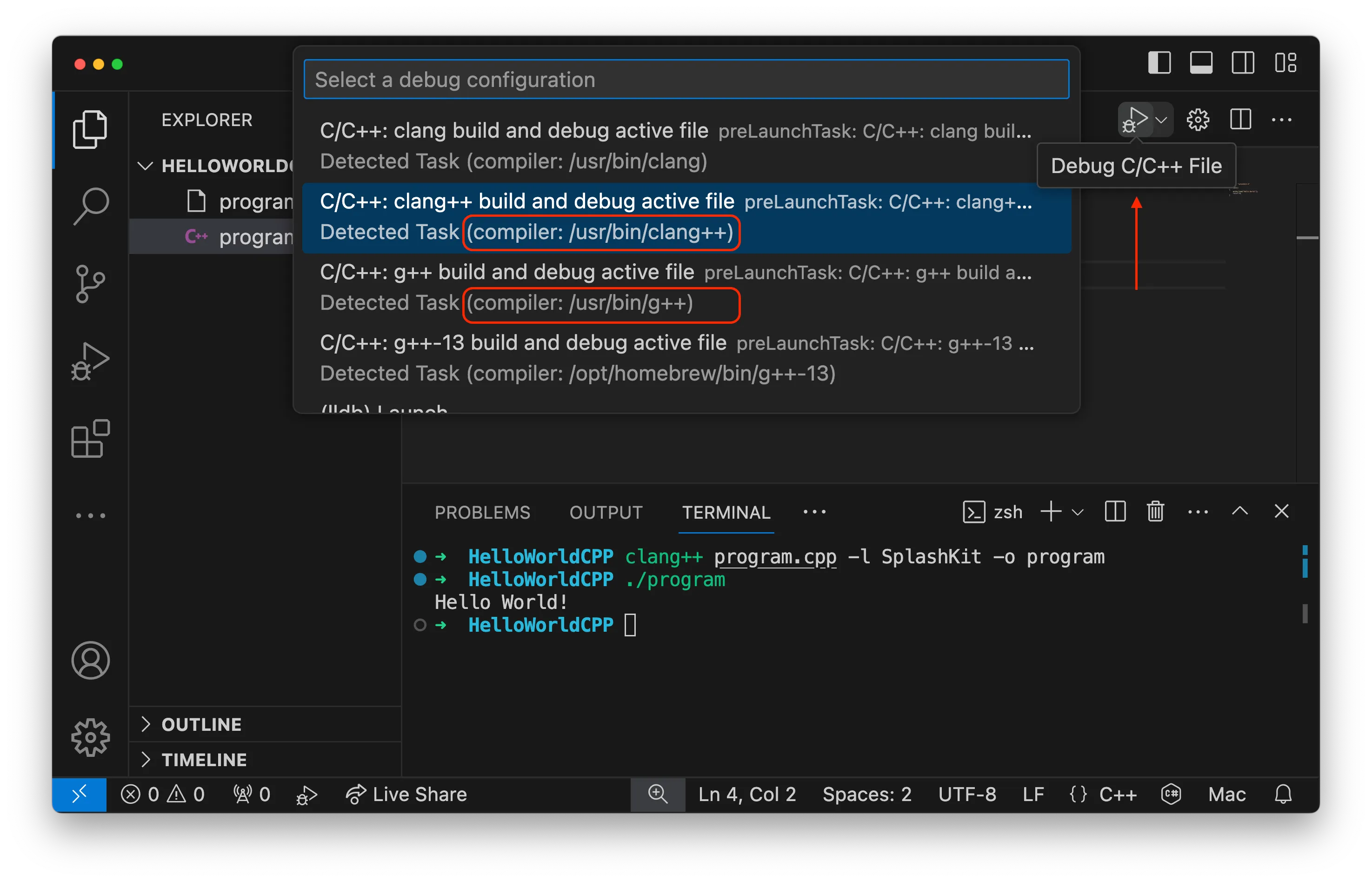Open the Accounts menu icon
Screen dimensions: 1372x882
(90, 661)
